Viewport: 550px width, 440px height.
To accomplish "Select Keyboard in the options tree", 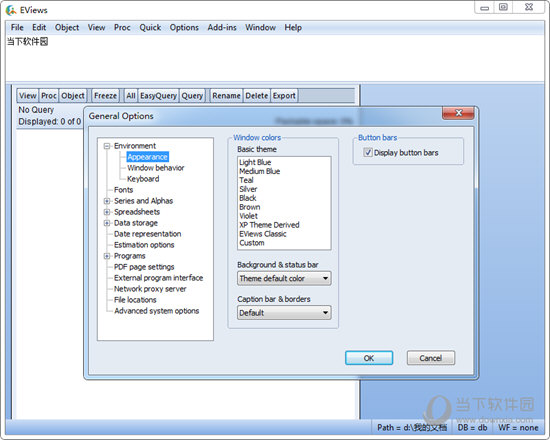I will tap(143, 179).
